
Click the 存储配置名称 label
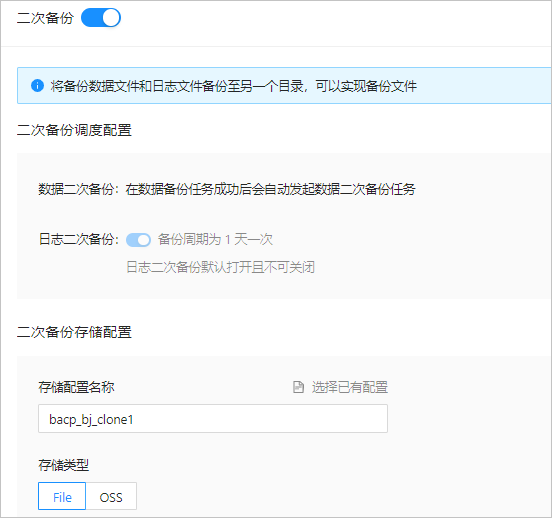click(x=76, y=387)
